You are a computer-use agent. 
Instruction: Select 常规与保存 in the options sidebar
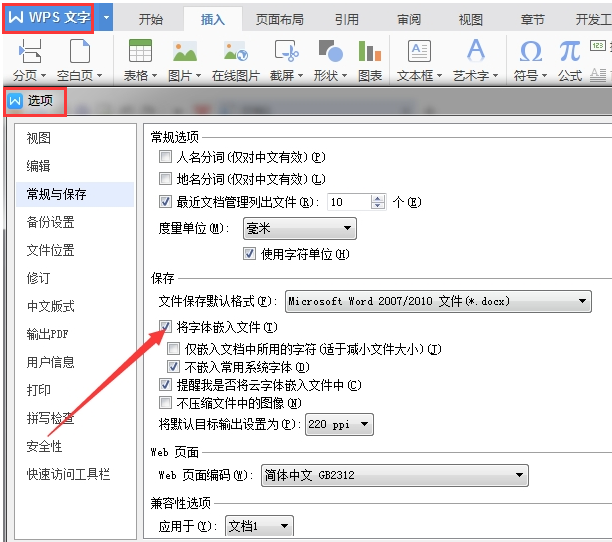75,194
